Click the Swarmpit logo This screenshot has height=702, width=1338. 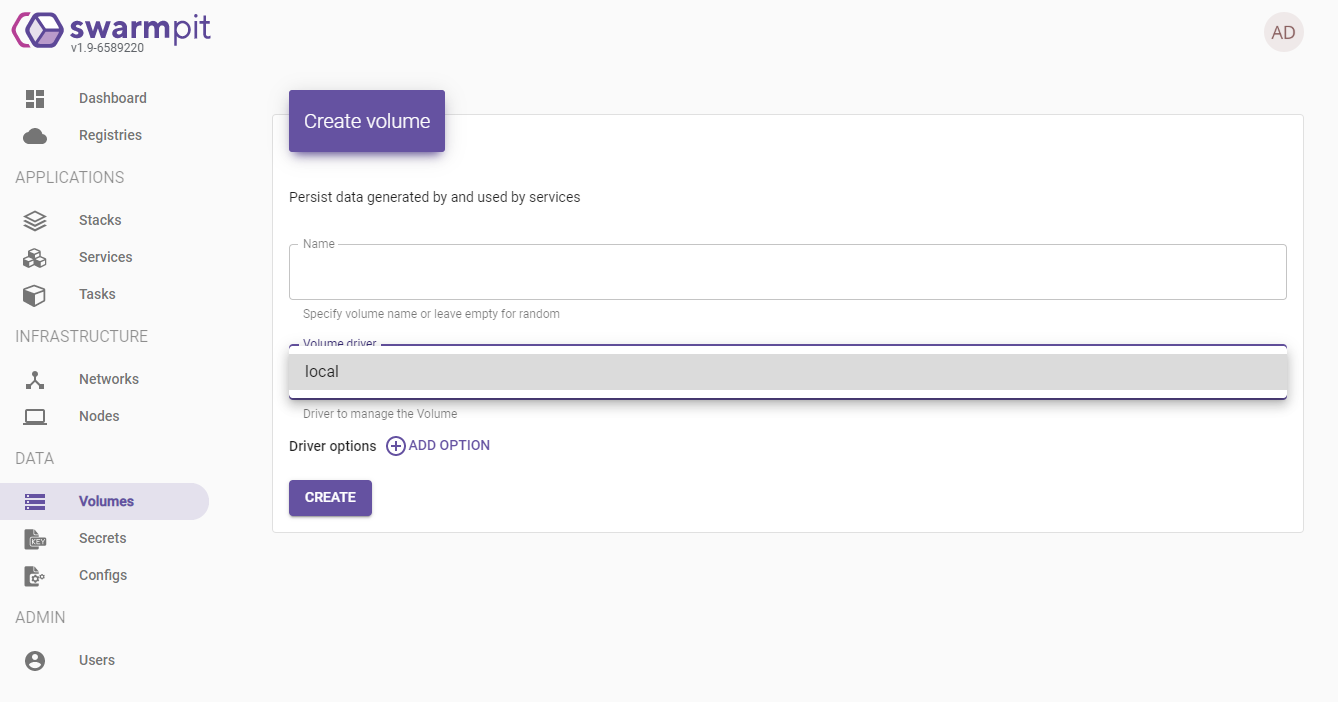111,30
